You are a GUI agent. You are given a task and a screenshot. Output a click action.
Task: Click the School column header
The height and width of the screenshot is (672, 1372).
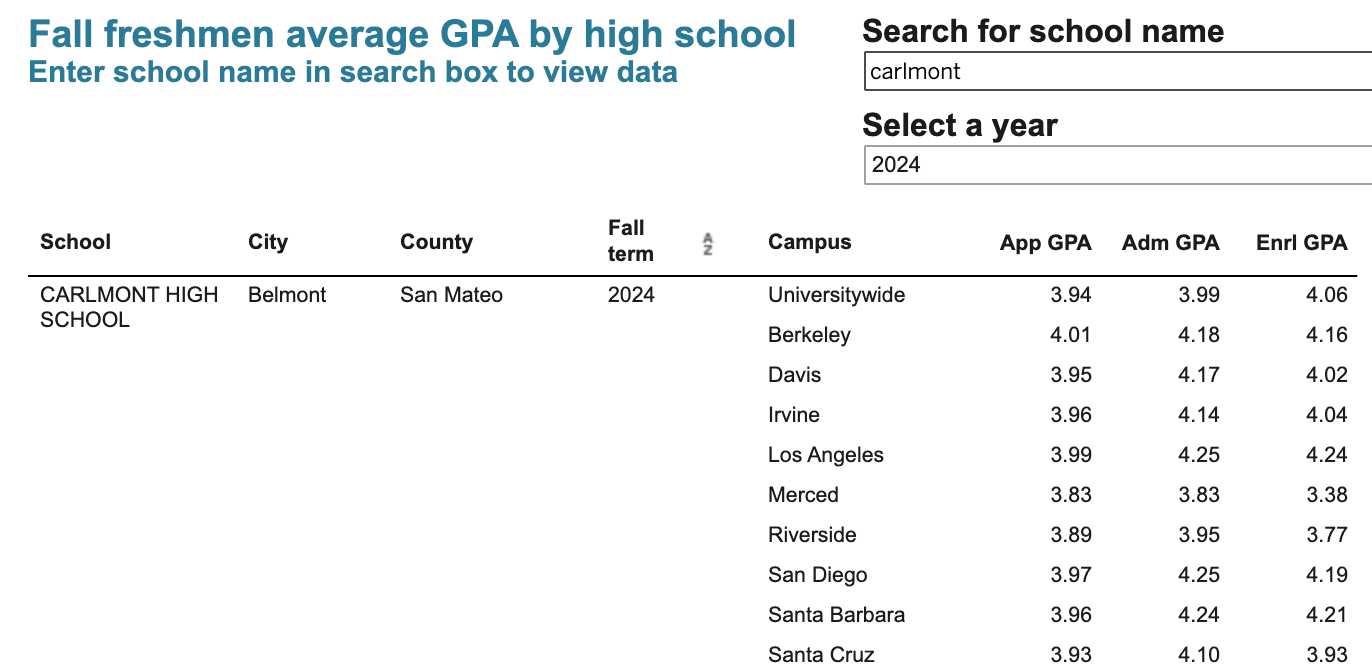coord(75,242)
